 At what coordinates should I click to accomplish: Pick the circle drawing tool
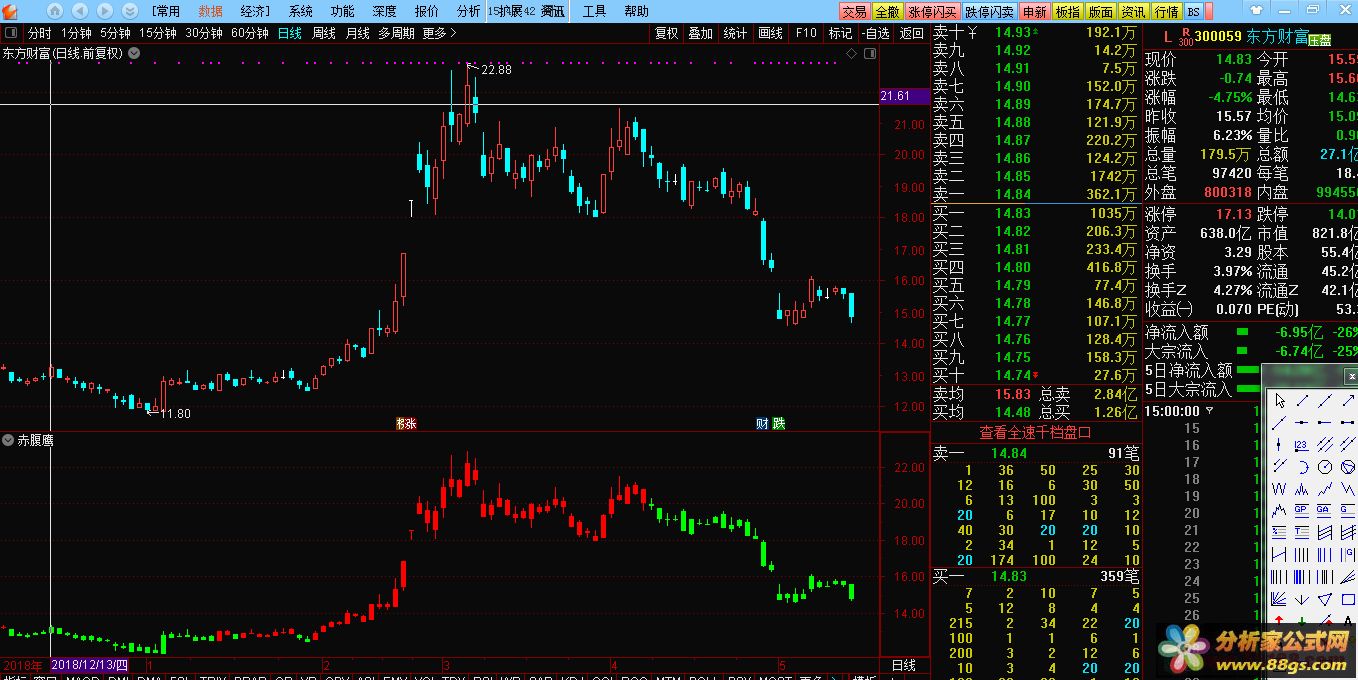click(x=1325, y=467)
